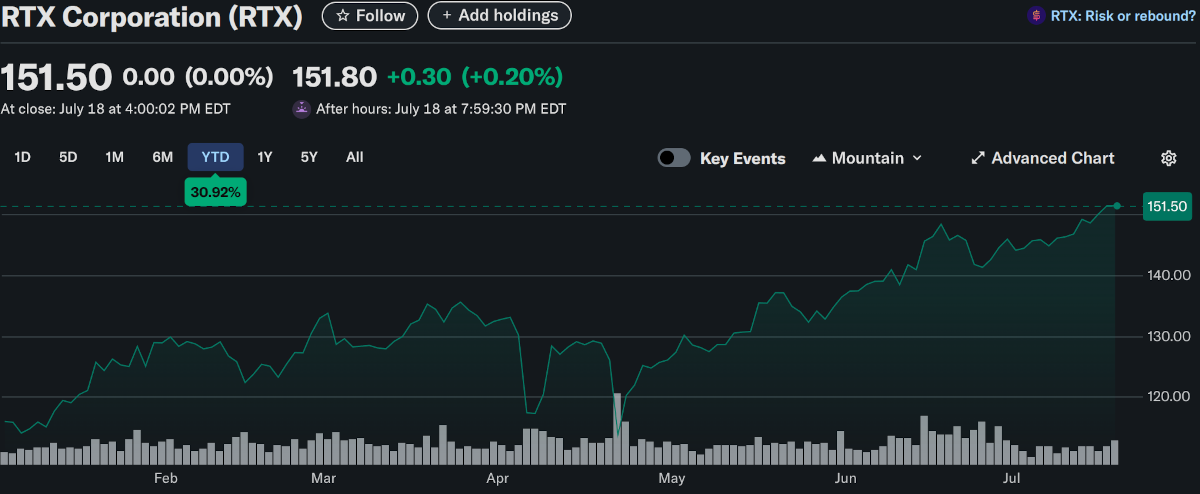The width and height of the screenshot is (1200, 494).
Task: Click the chart's latest price endpoint dot
Action: pos(1116,206)
